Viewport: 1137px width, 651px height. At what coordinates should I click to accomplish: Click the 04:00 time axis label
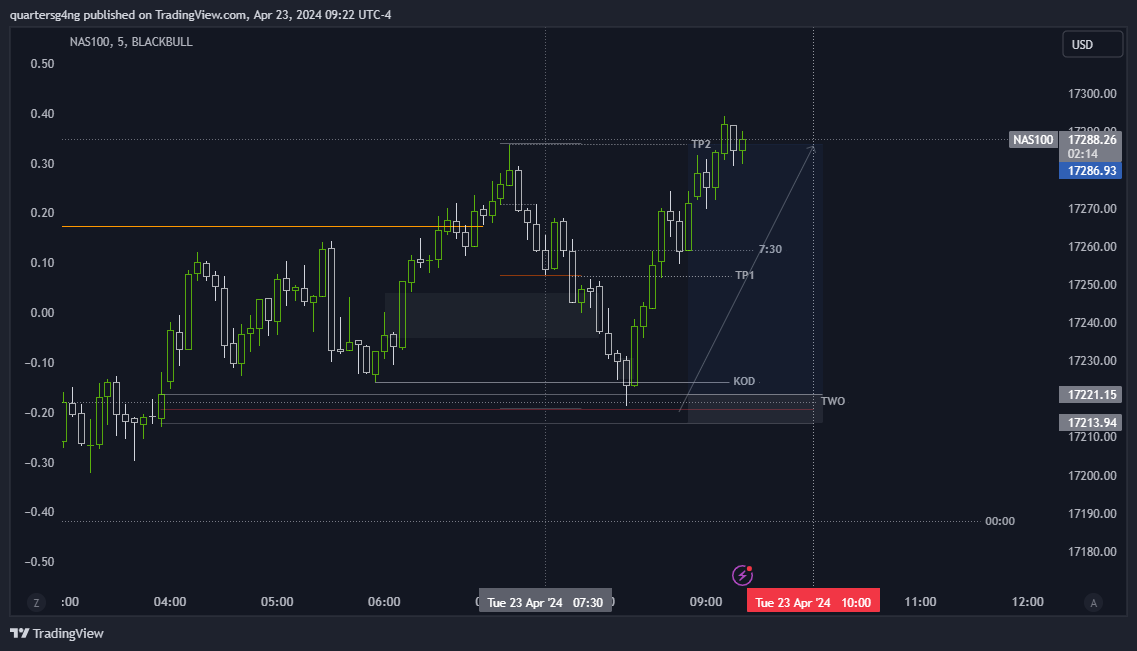coord(170,602)
